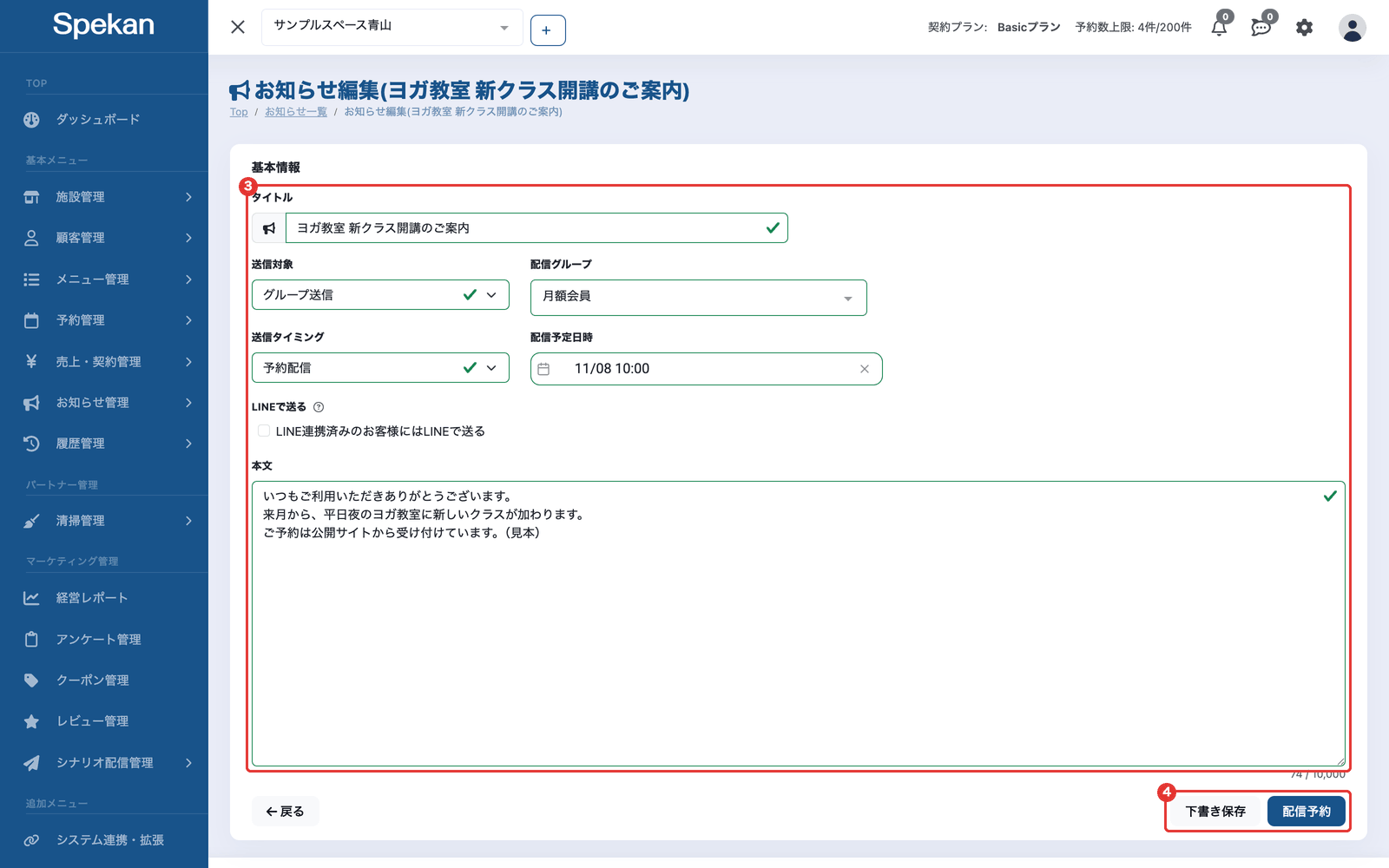Follow the お知らせ一覧 breadcrumb link
Viewport: 1389px width, 868px height.
click(296, 112)
